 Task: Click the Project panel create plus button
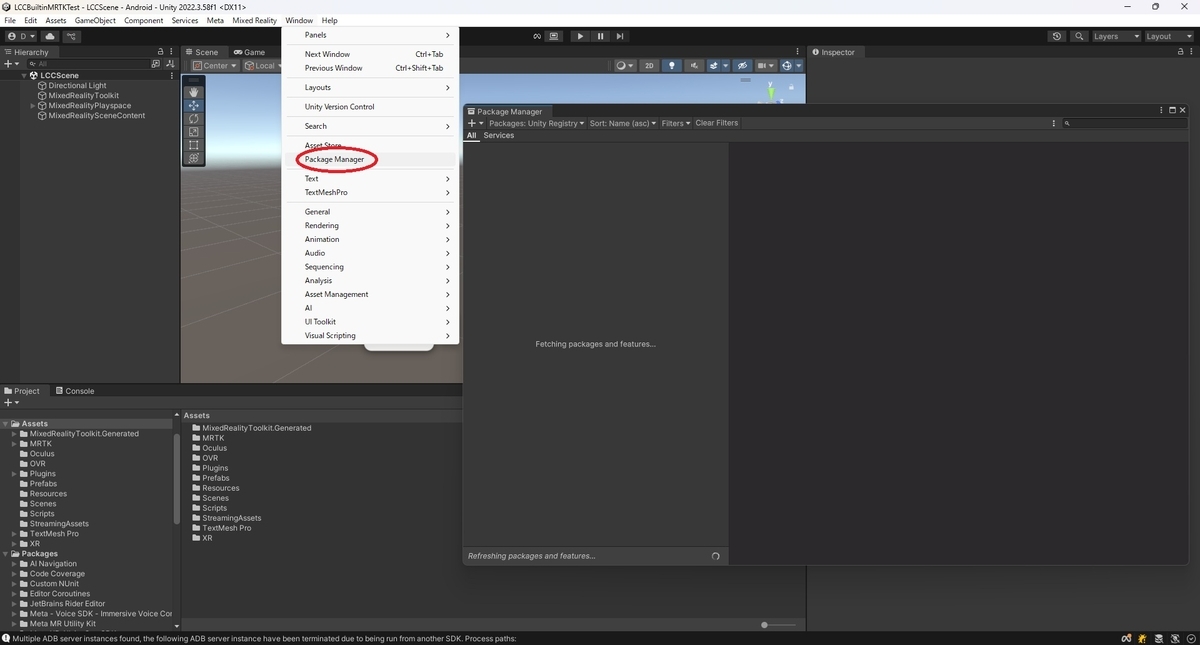pos(11,402)
